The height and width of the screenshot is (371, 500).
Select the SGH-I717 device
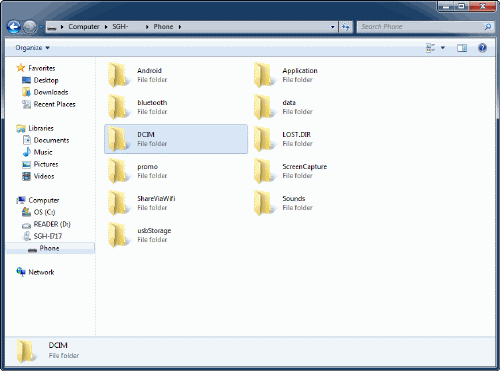pyautogui.click(x=48, y=236)
